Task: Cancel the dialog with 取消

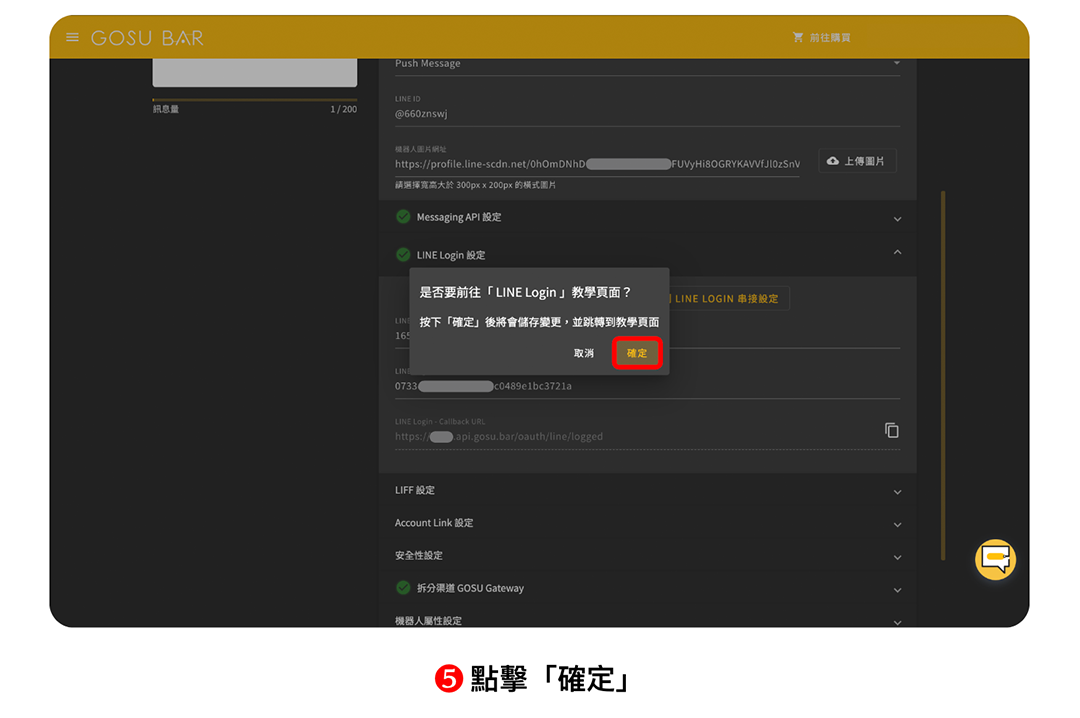Action: point(583,353)
